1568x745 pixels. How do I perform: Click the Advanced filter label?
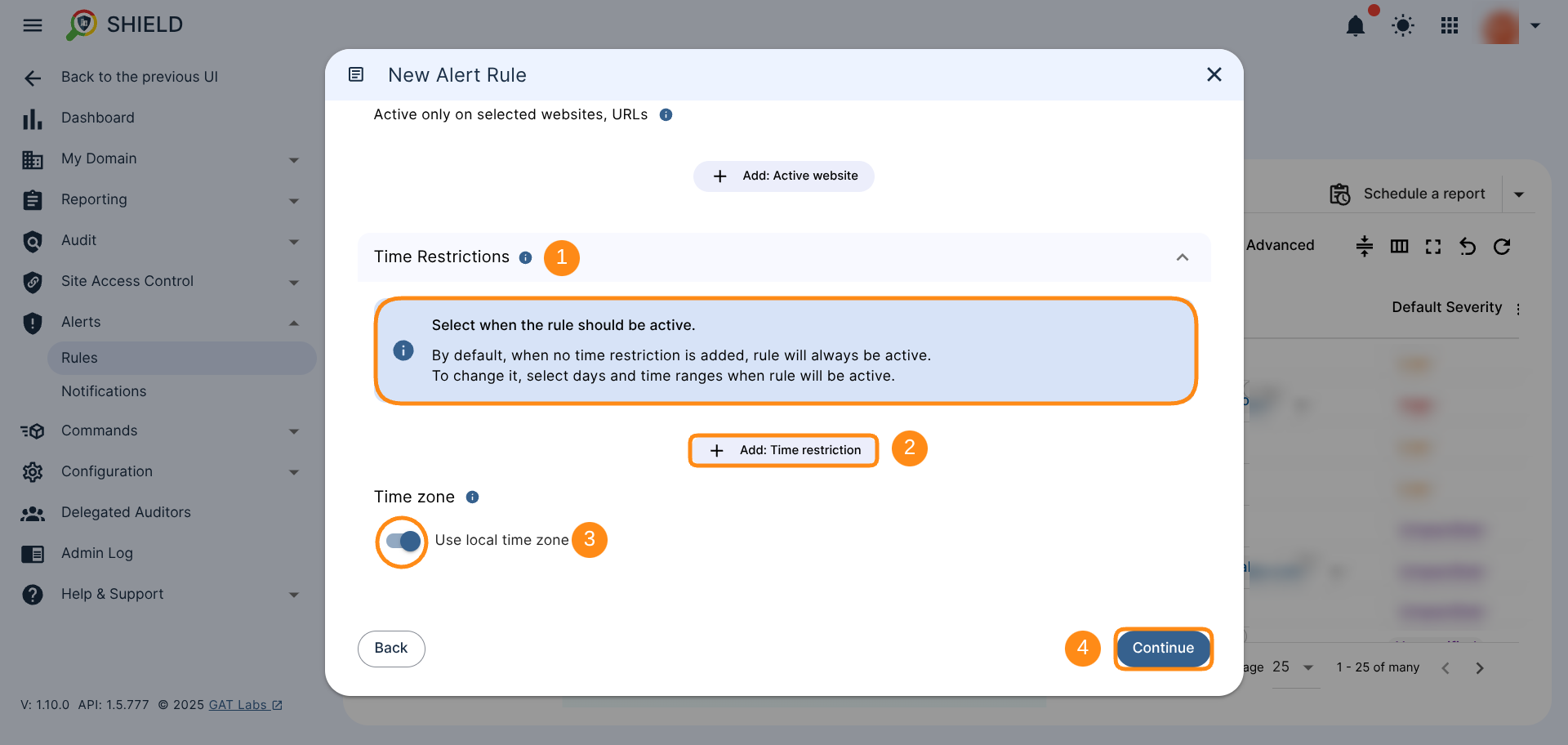point(1281,246)
